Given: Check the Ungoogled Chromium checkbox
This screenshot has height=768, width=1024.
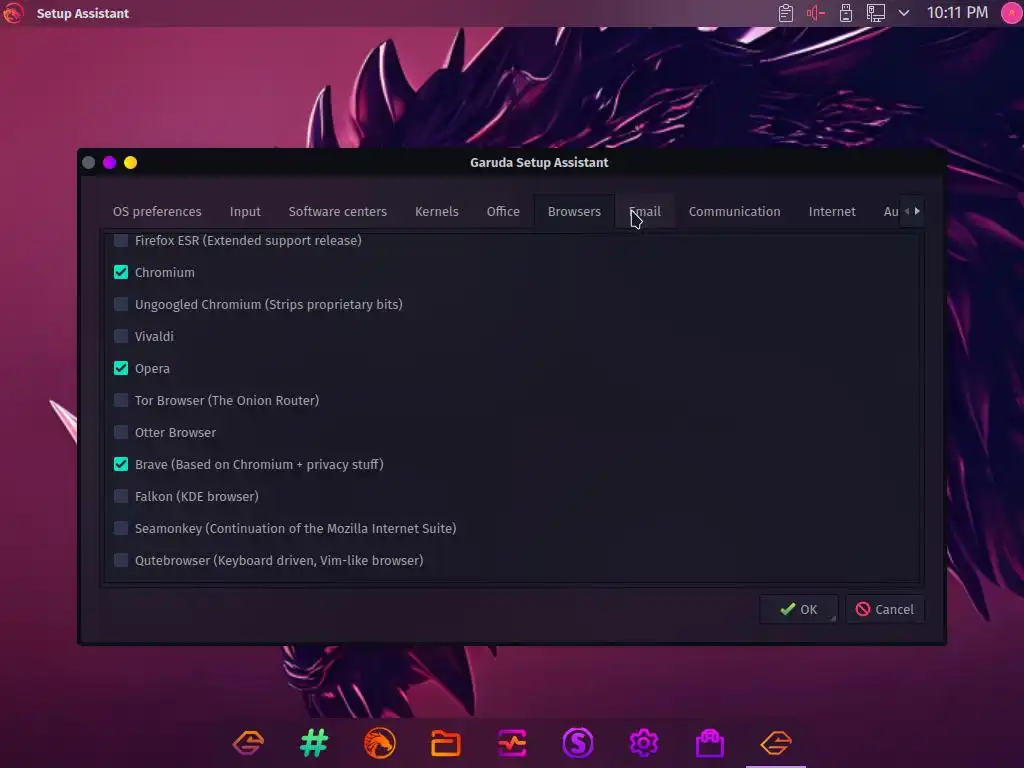Looking at the screenshot, I should [121, 304].
